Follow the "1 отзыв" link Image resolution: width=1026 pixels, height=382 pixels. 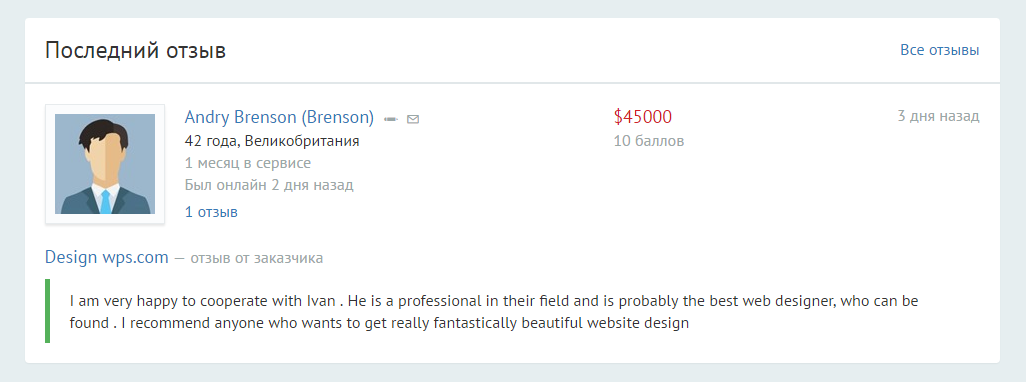(211, 212)
